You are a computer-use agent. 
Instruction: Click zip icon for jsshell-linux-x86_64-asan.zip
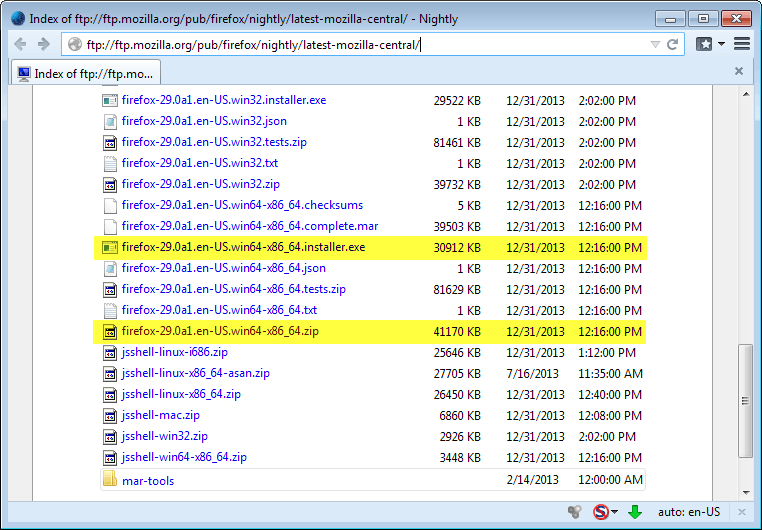(110, 374)
